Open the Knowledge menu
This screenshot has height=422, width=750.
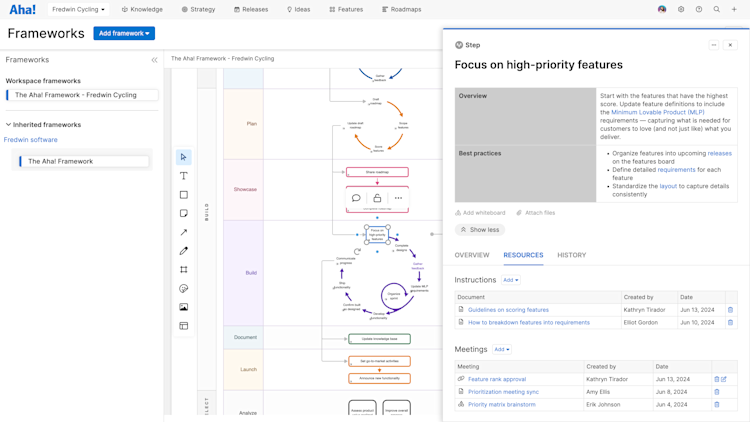(x=142, y=9)
